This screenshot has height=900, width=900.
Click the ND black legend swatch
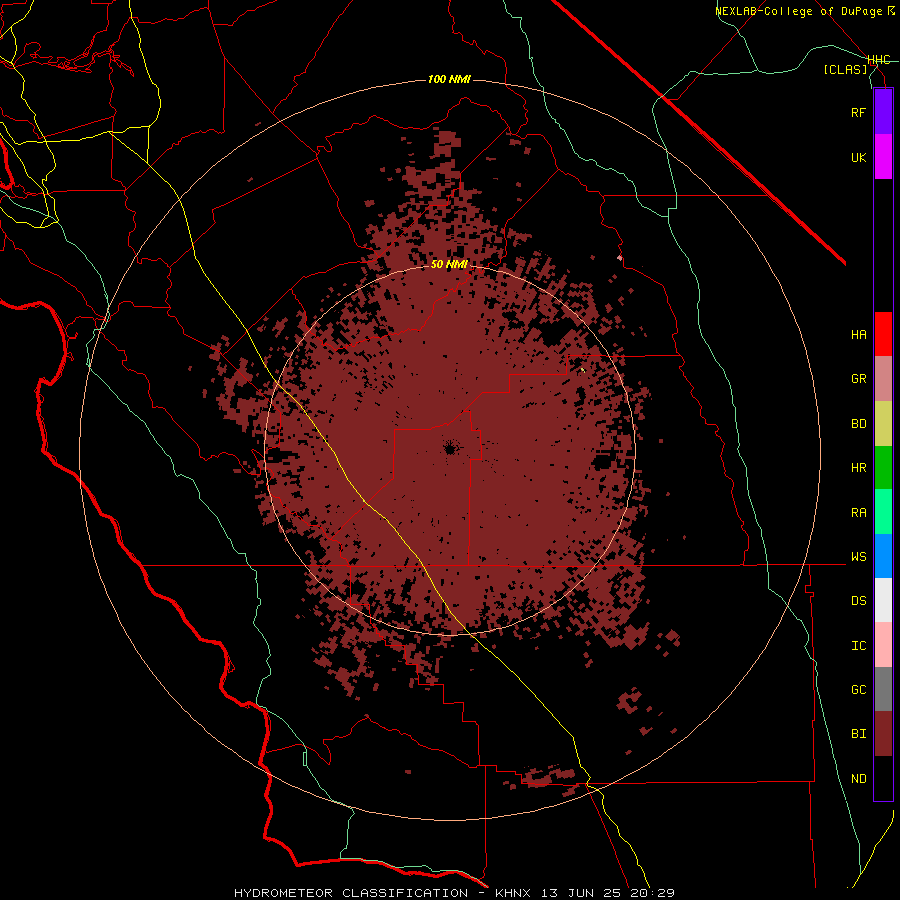pyautogui.click(x=883, y=778)
